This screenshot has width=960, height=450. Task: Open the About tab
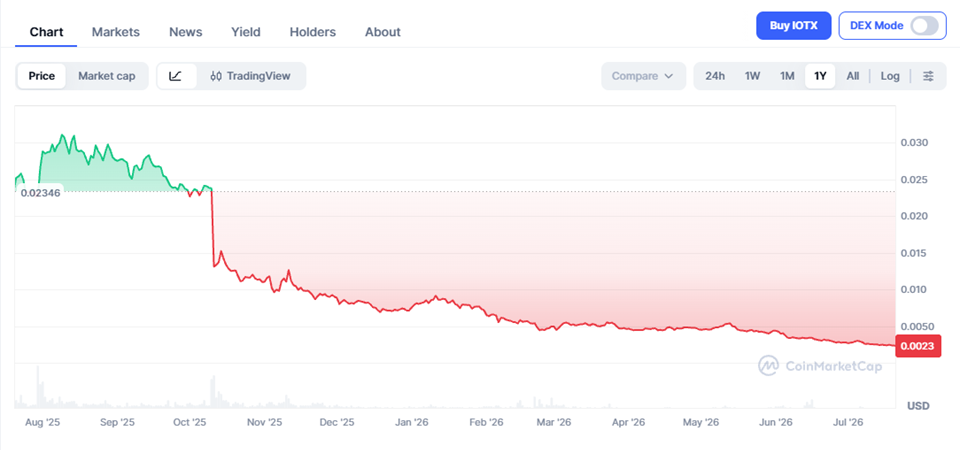pyautogui.click(x=383, y=32)
